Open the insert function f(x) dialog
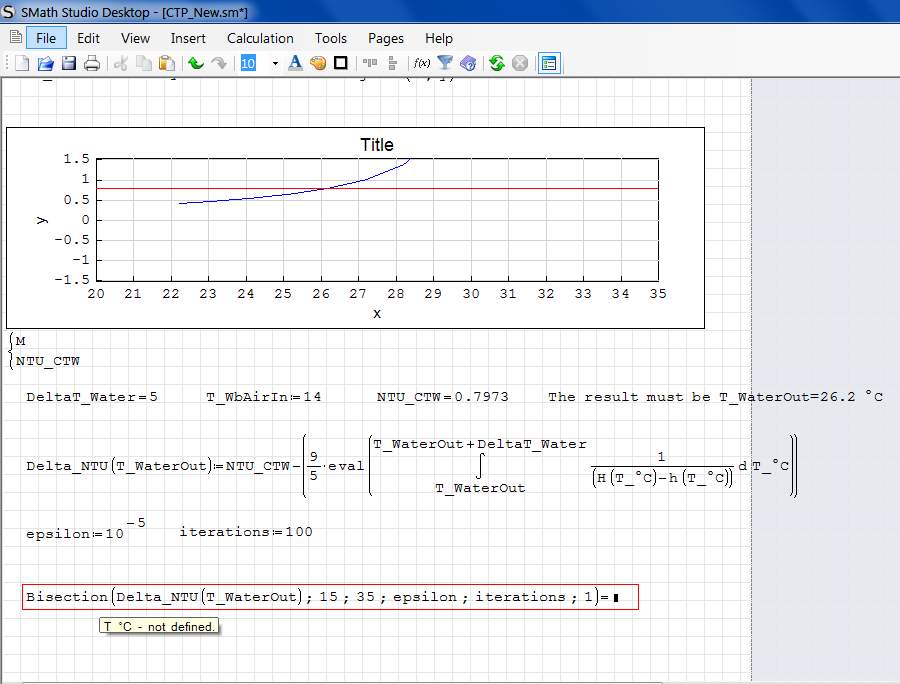This screenshot has width=900, height=684. 422,63
